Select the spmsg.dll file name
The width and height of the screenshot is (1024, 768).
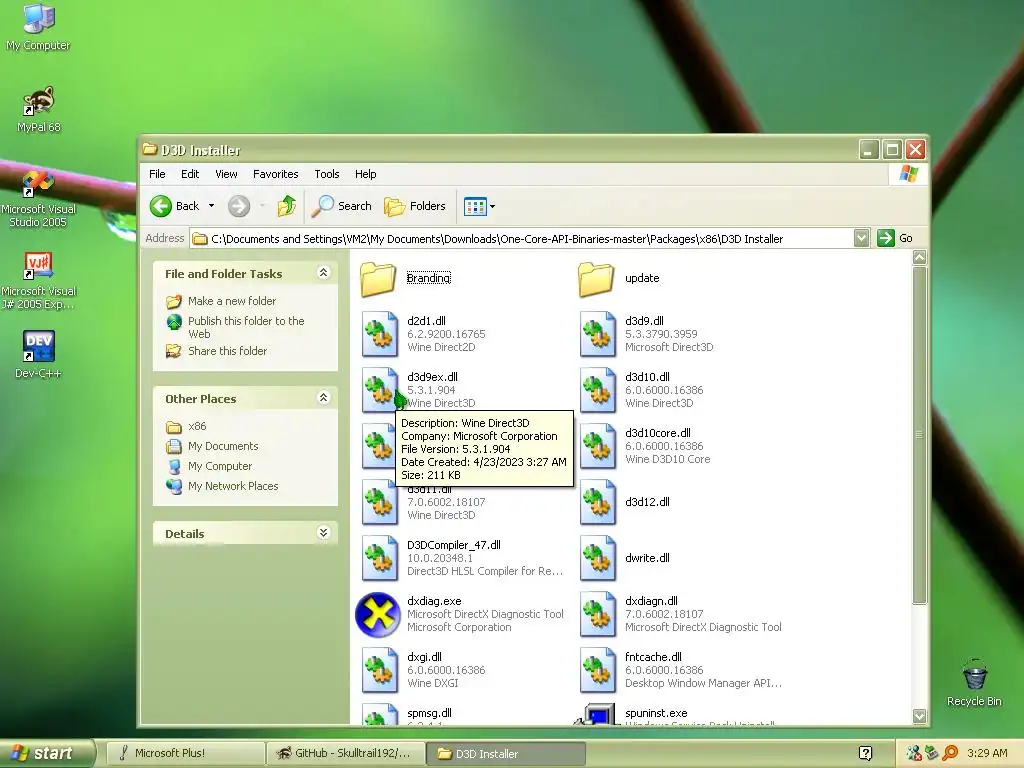(x=429, y=713)
